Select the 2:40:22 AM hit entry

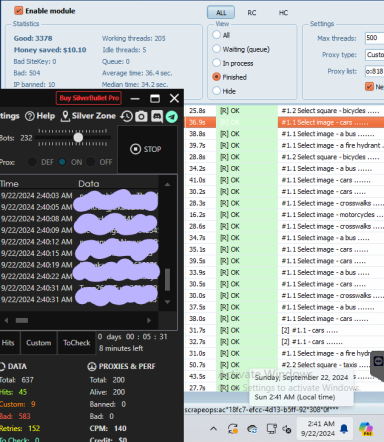79,276
